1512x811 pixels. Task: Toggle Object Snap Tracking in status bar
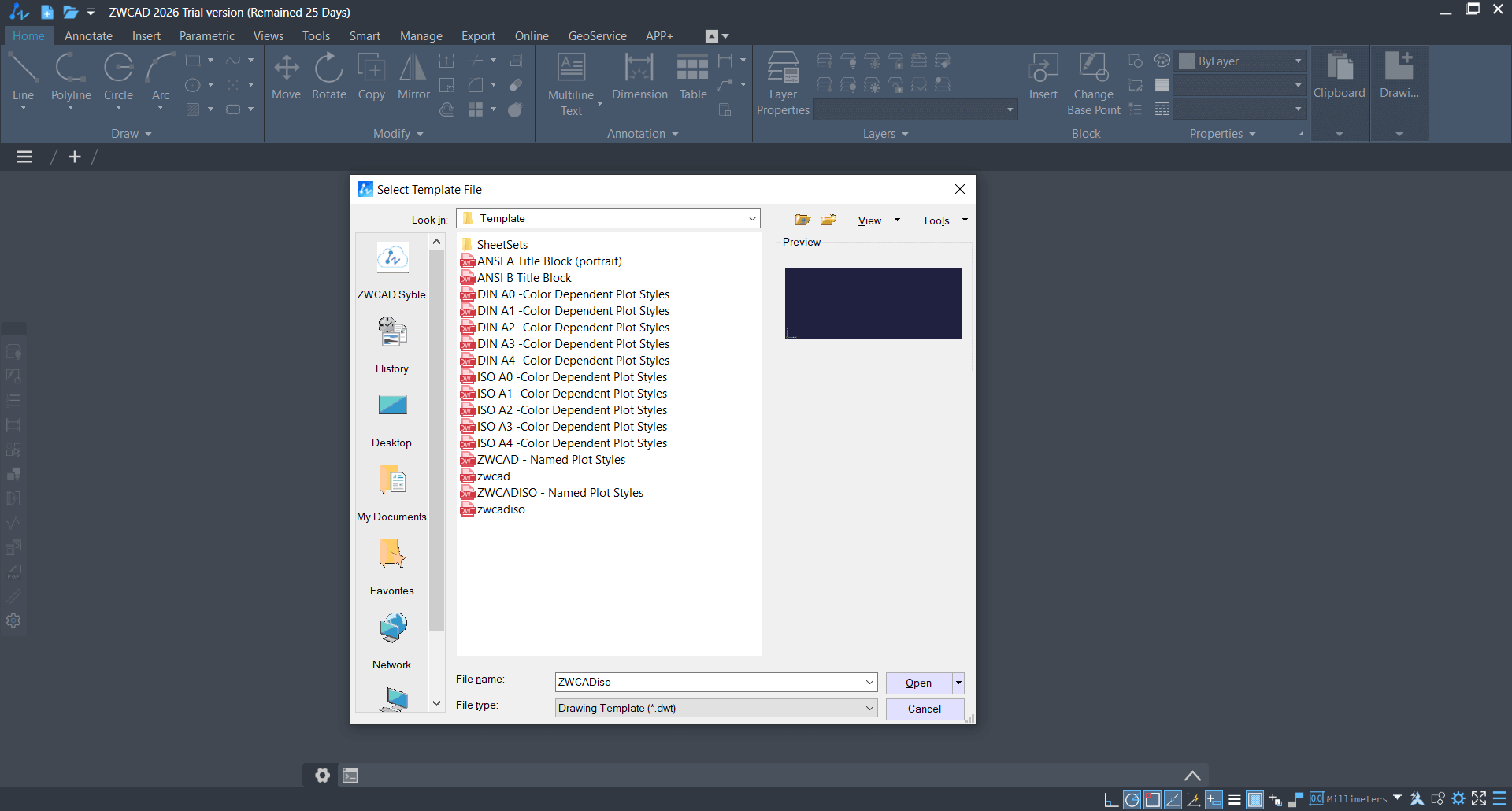(x=1173, y=799)
